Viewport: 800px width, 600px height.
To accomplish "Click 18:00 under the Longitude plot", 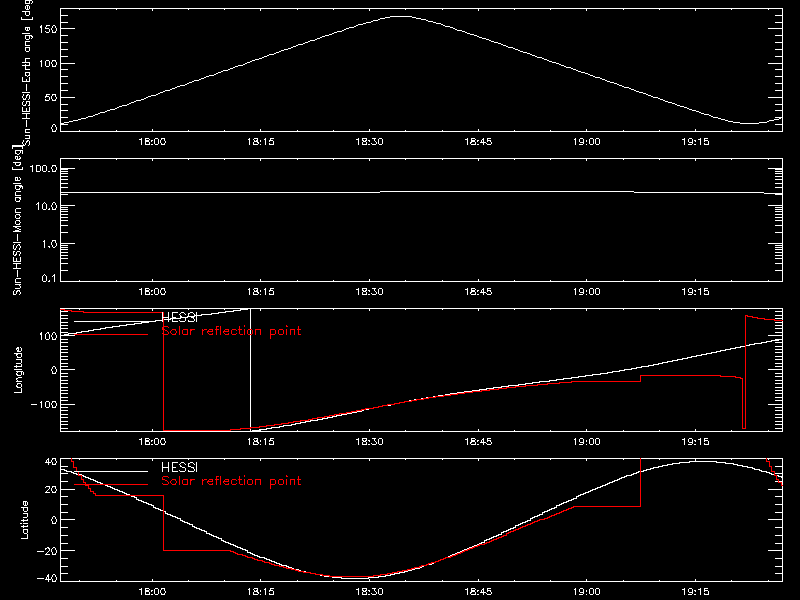I will pyautogui.click(x=152, y=441).
